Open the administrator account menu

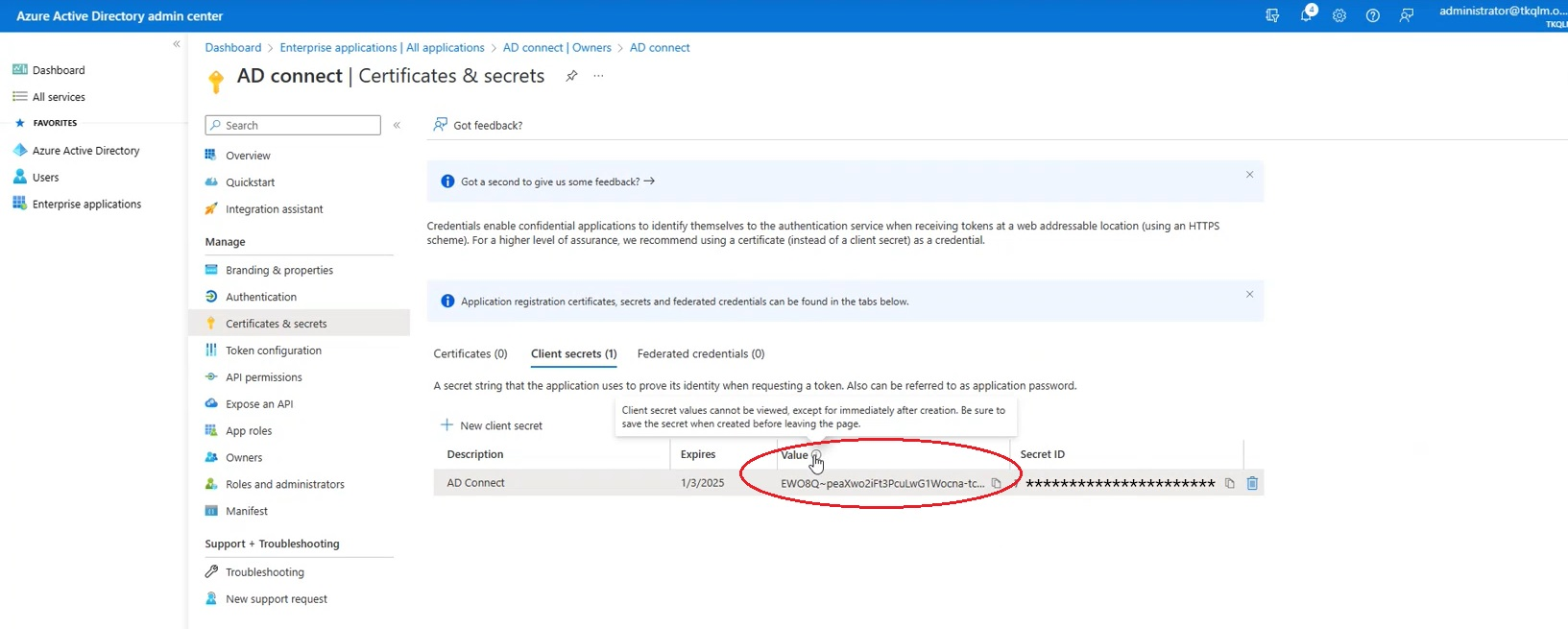click(1503, 15)
